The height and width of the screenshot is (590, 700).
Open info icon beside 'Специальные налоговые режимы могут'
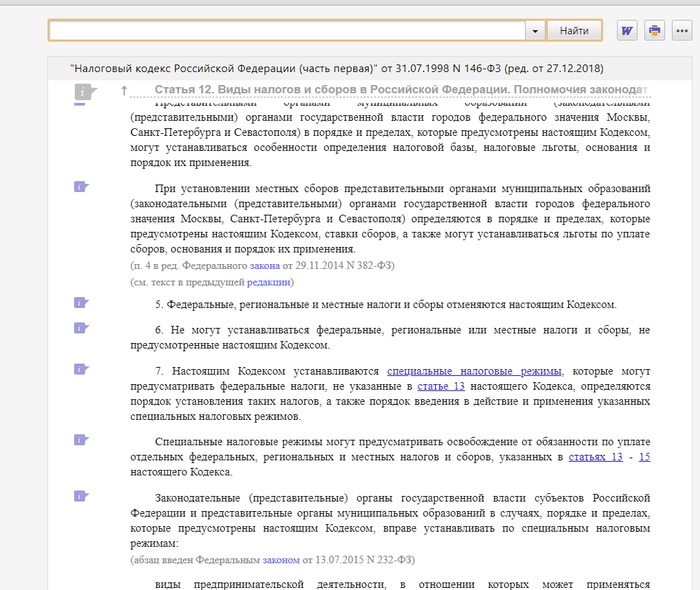point(81,438)
